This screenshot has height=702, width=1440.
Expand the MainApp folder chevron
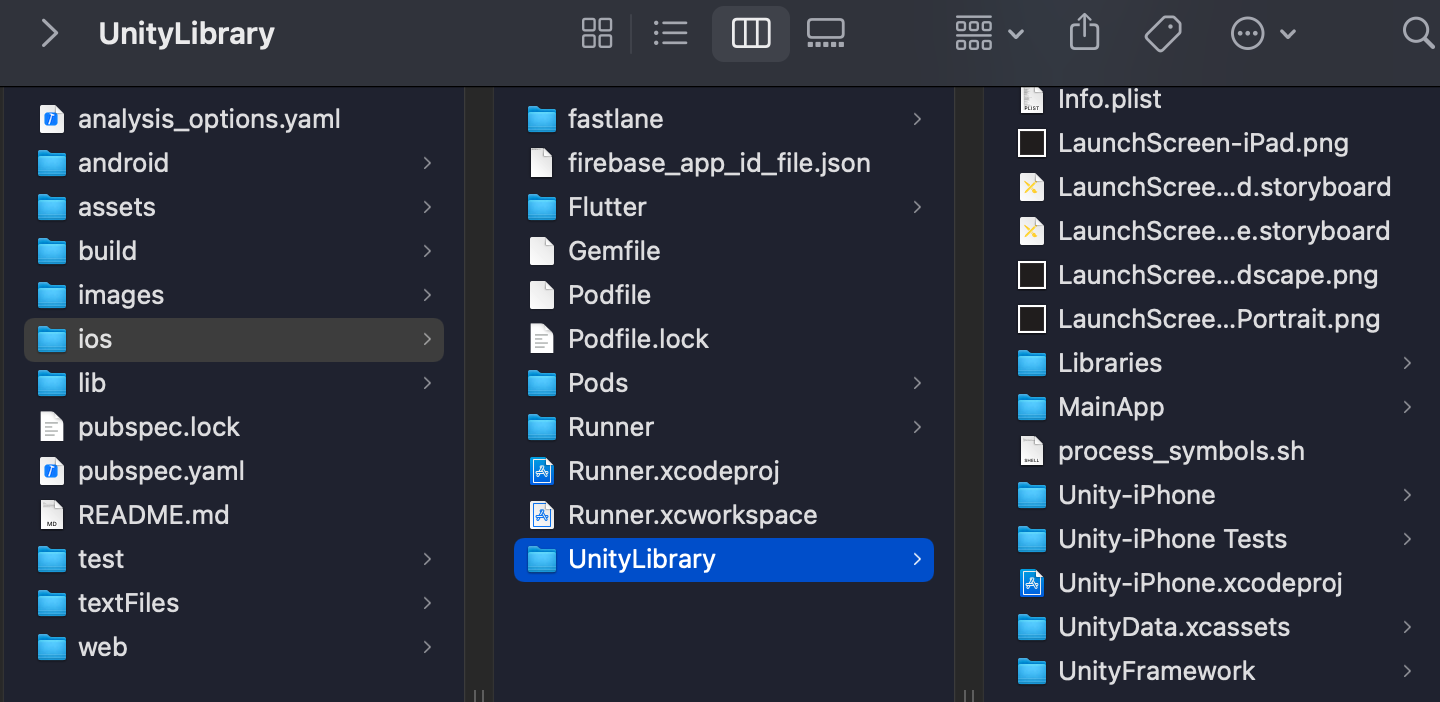click(x=1407, y=407)
